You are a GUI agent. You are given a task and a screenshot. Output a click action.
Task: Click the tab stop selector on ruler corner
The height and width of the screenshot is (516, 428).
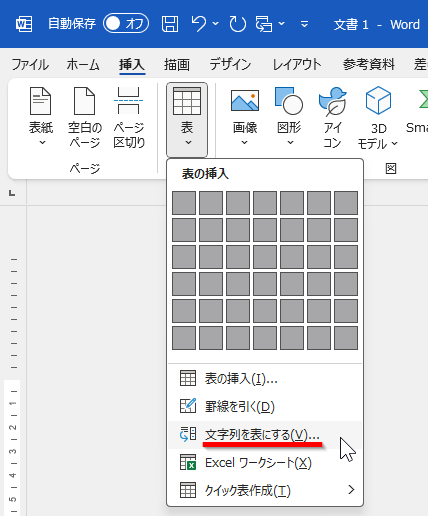click(12, 193)
